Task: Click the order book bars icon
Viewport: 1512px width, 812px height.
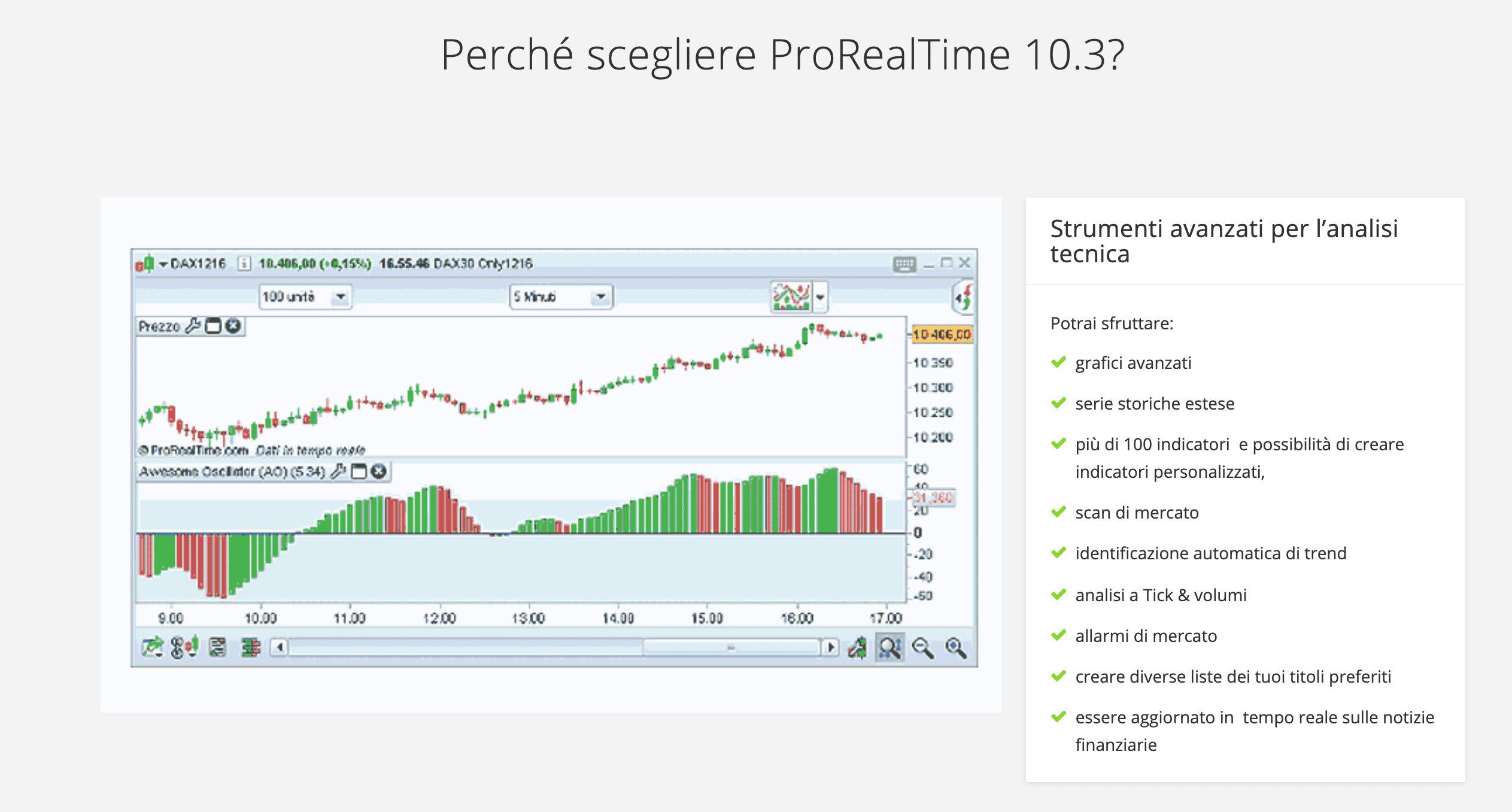Action: [x=251, y=647]
